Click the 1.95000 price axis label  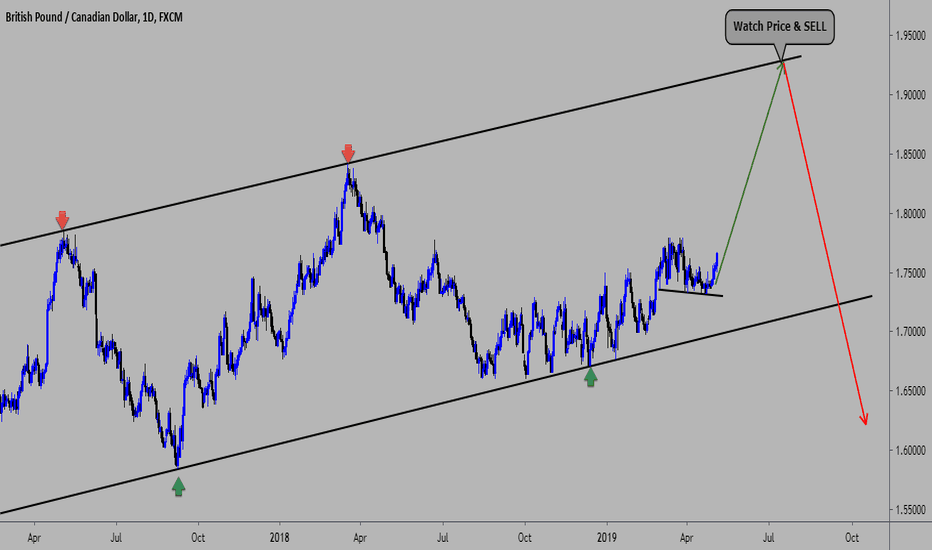coord(910,36)
